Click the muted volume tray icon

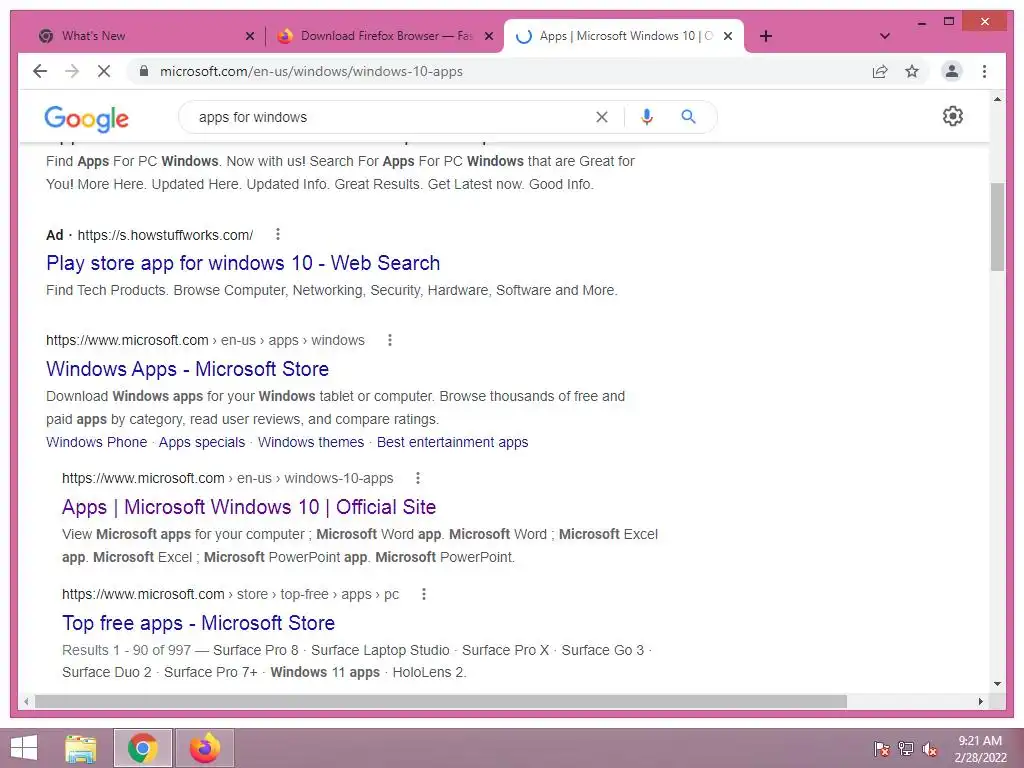coord(929,748)
